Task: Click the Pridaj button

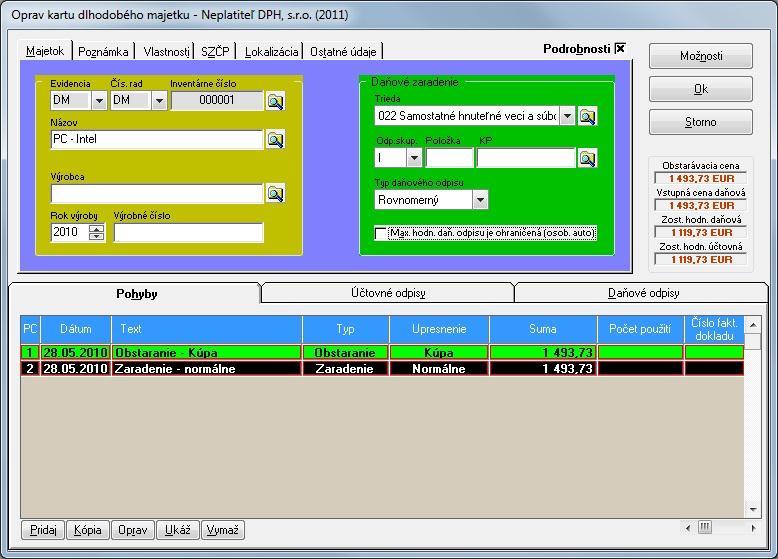Action: (43, 530)
